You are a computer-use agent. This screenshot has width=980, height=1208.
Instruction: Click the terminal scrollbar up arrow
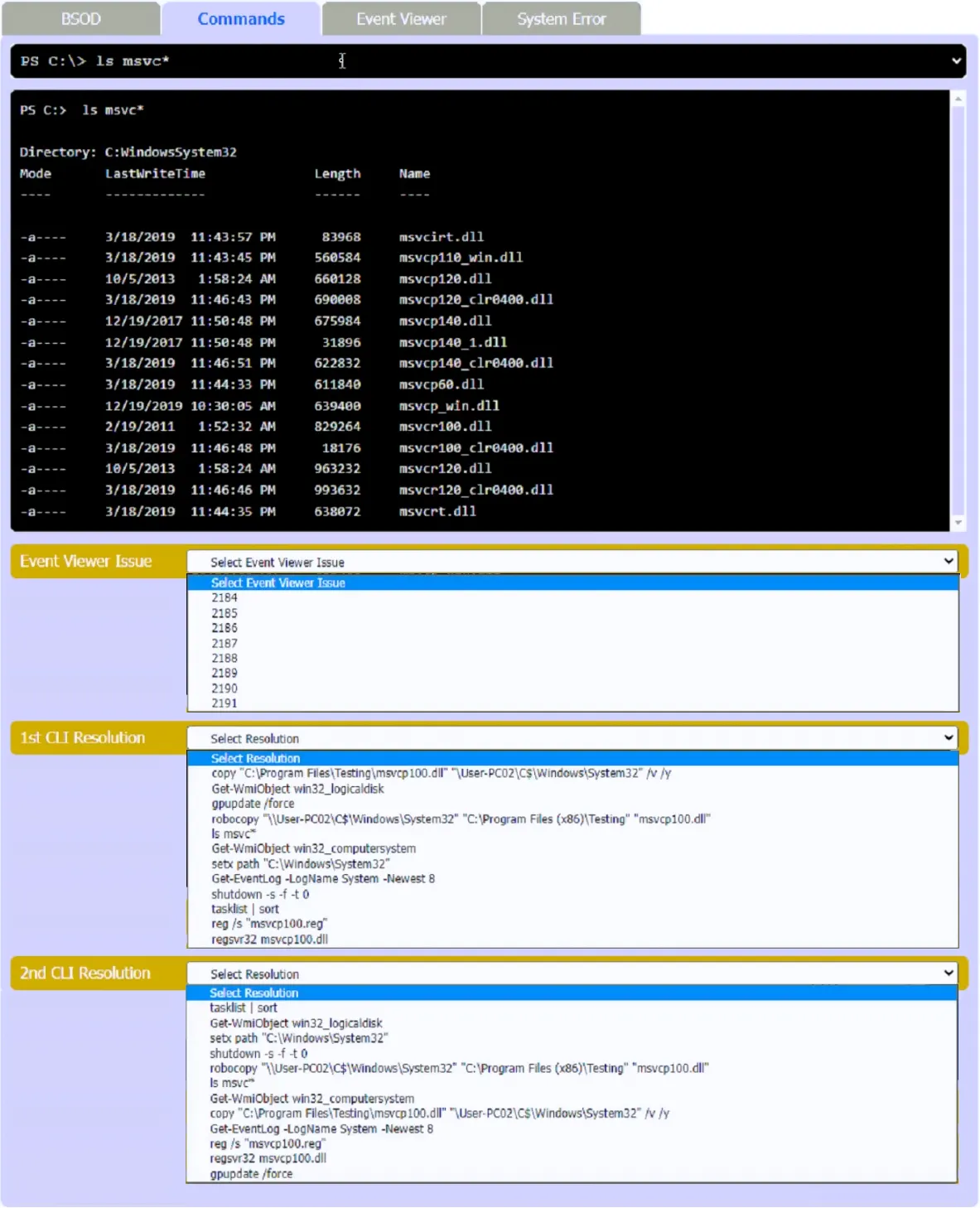coord(958,99)
